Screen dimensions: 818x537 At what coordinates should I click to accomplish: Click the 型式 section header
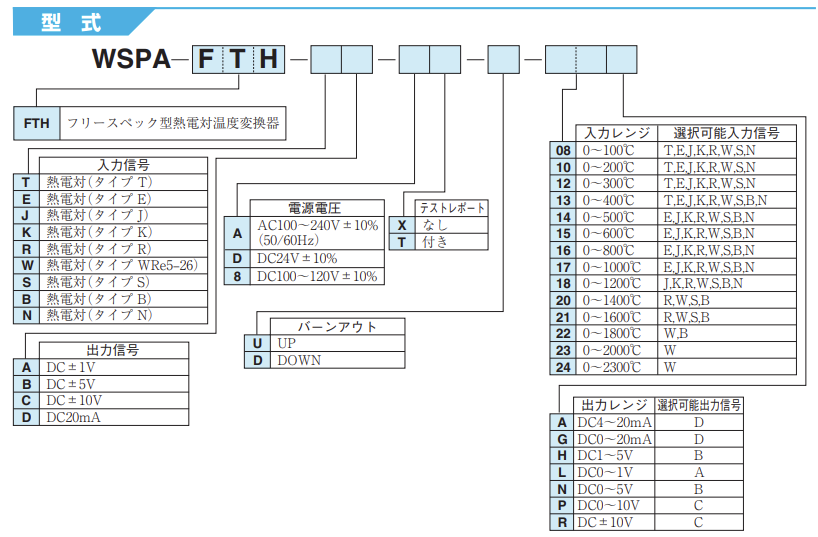click(x=83, y=22)
